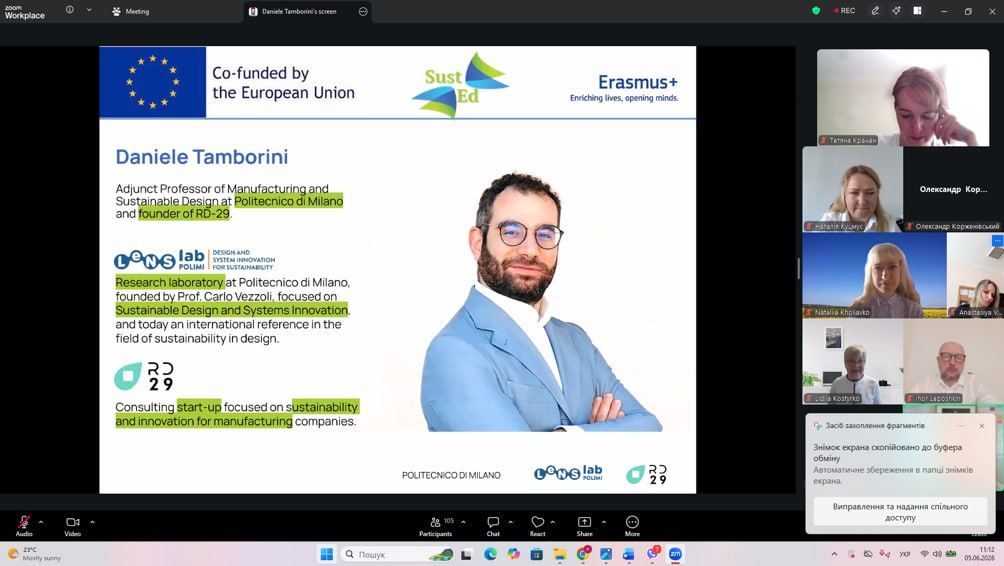Expand the arrow beside Participants
This screenshot has width=1004, height=566.
point(464,522)
